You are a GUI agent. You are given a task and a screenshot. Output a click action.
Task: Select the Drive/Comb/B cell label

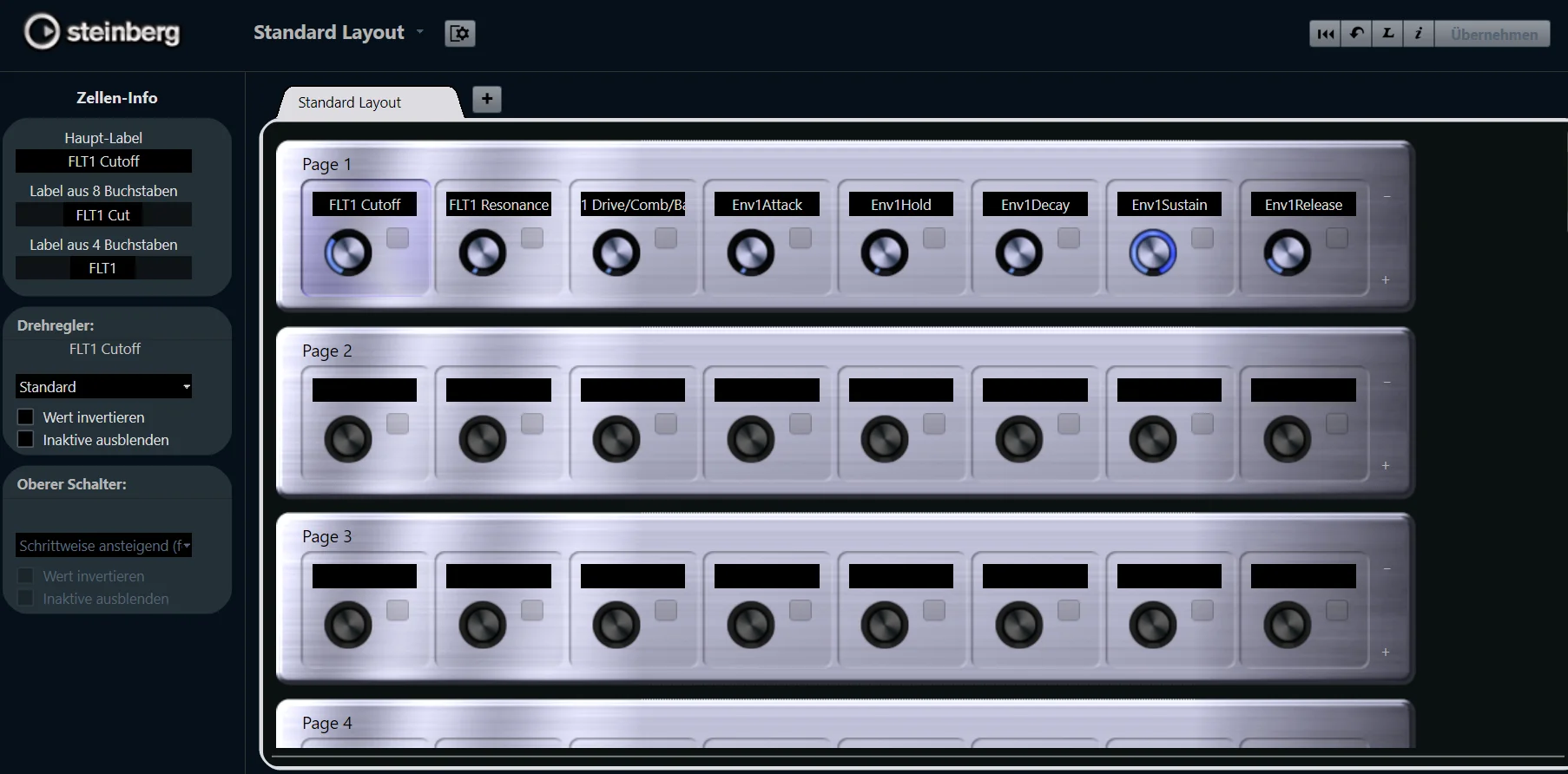[x=633, y=205]
